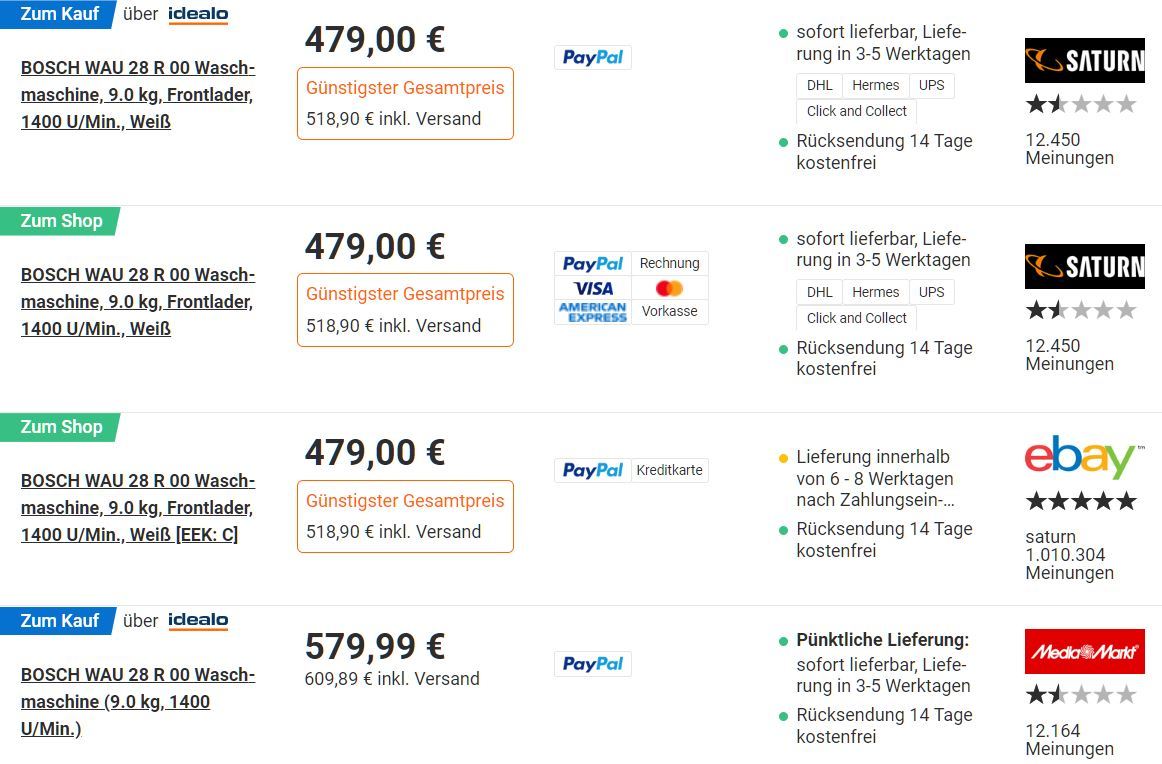Open the MediaMarkt shop logo

[x=1084, y=651]
